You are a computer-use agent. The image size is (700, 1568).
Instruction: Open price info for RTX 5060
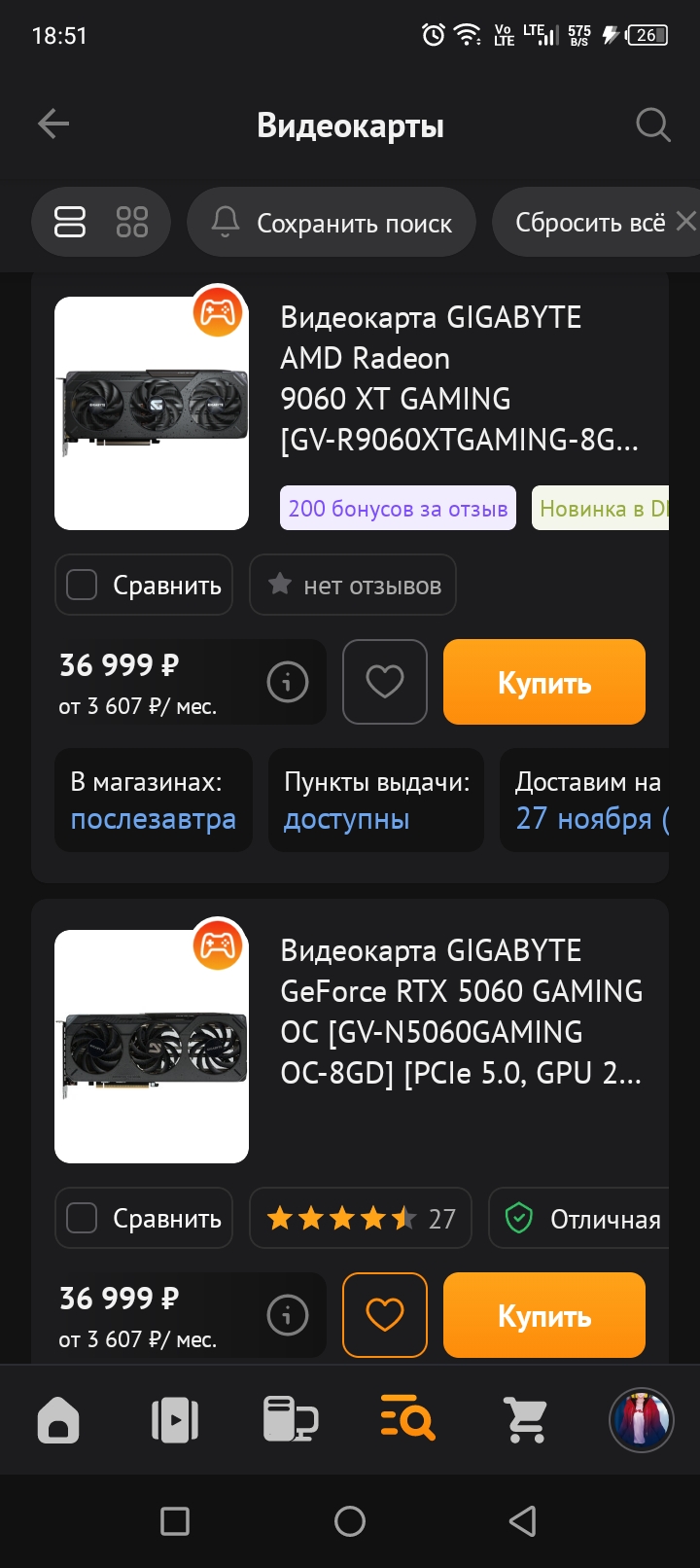[x=287, y=1315]
